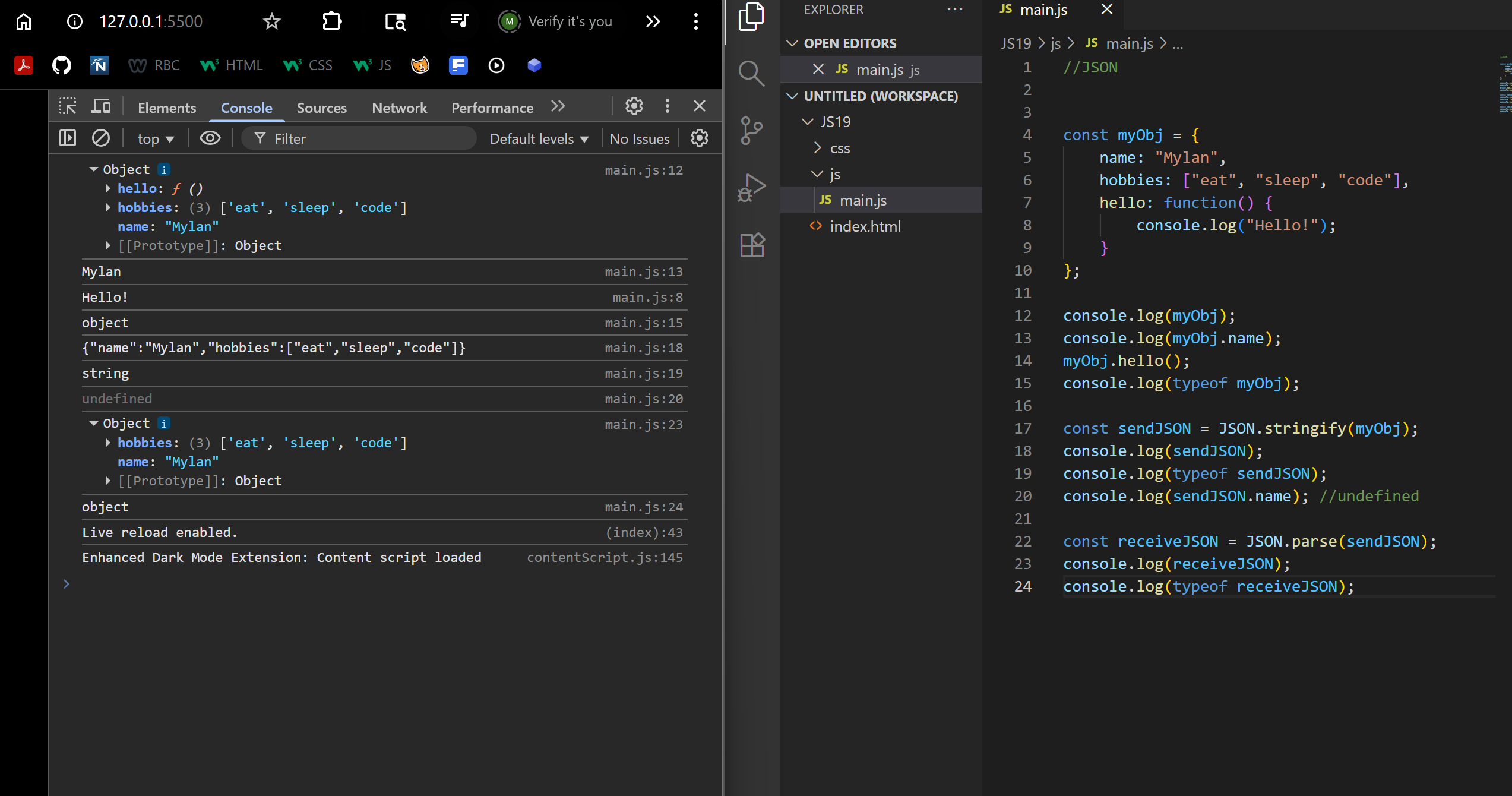1512x796 pixels.
Task: Open DevTools settings gear icon
Action: 634,106
